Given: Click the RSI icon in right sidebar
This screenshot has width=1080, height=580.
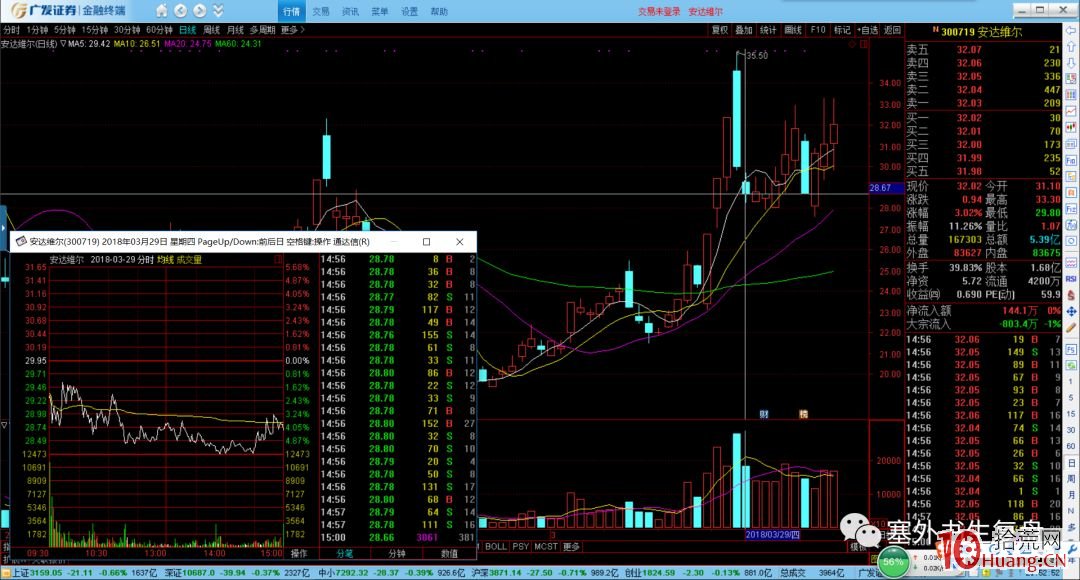Looking at the screenshot, I should pos(1071,279).
